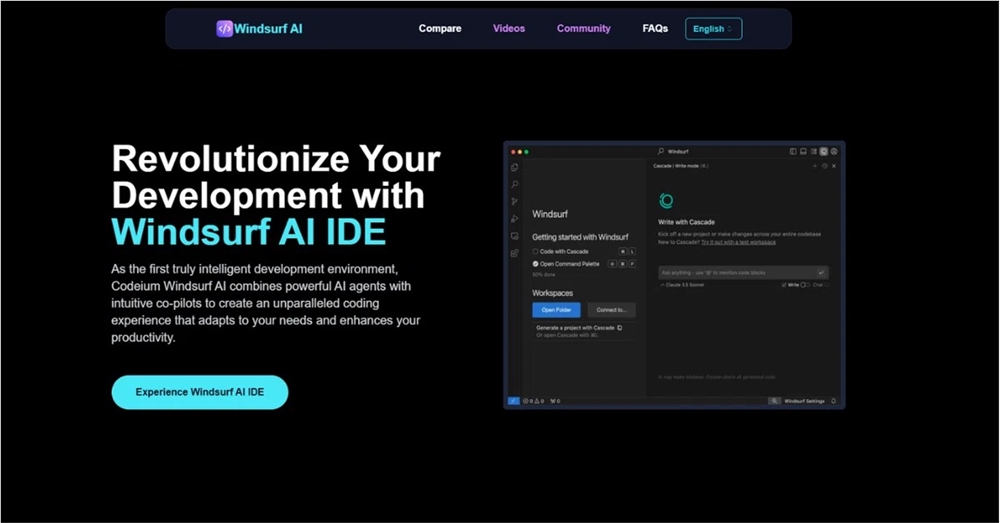Open the Extensions icon in IDE sidebar
The height and width of the screenshot is (523, 1000).
tap(514, 253)
